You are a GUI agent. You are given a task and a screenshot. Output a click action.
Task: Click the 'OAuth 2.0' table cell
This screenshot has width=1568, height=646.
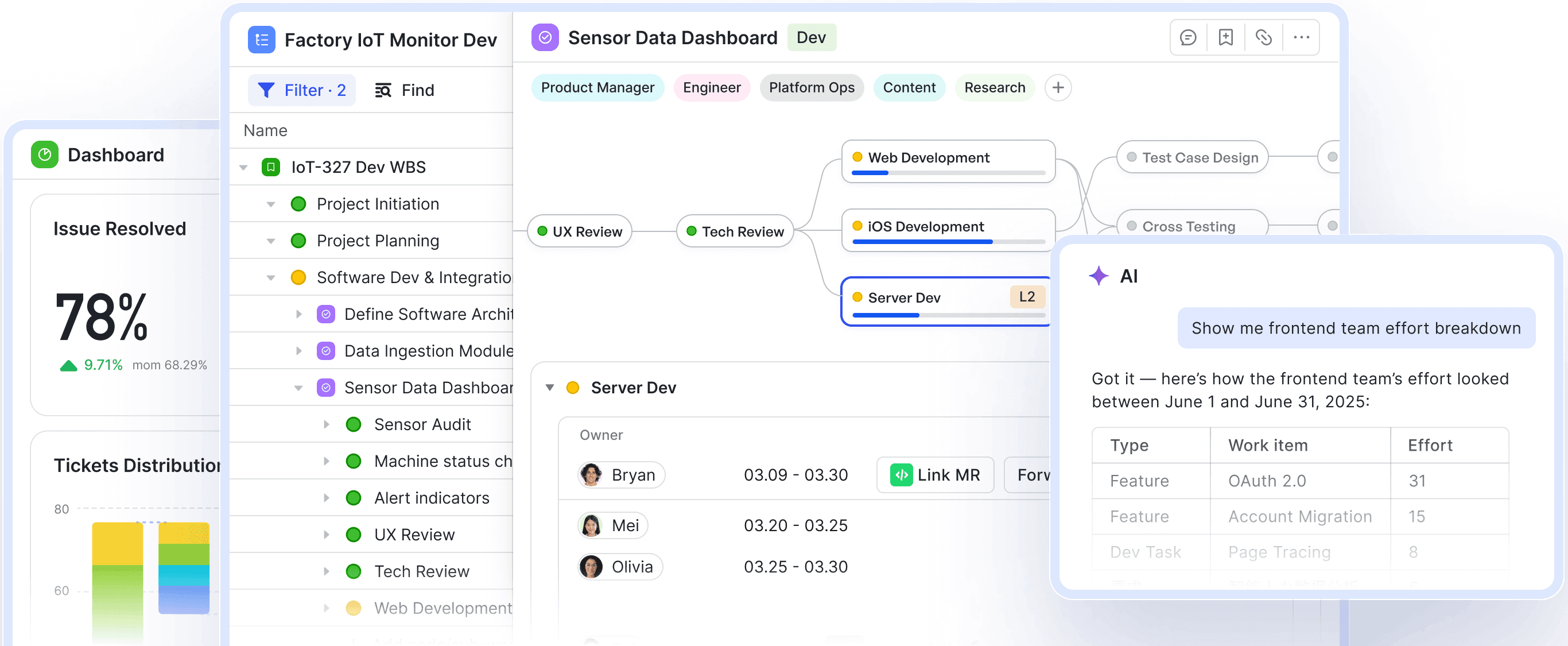(x=1299, y=481)
